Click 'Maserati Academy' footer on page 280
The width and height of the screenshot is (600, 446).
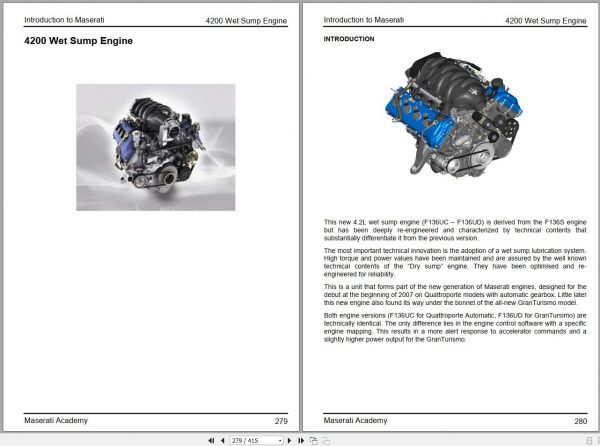355,420
